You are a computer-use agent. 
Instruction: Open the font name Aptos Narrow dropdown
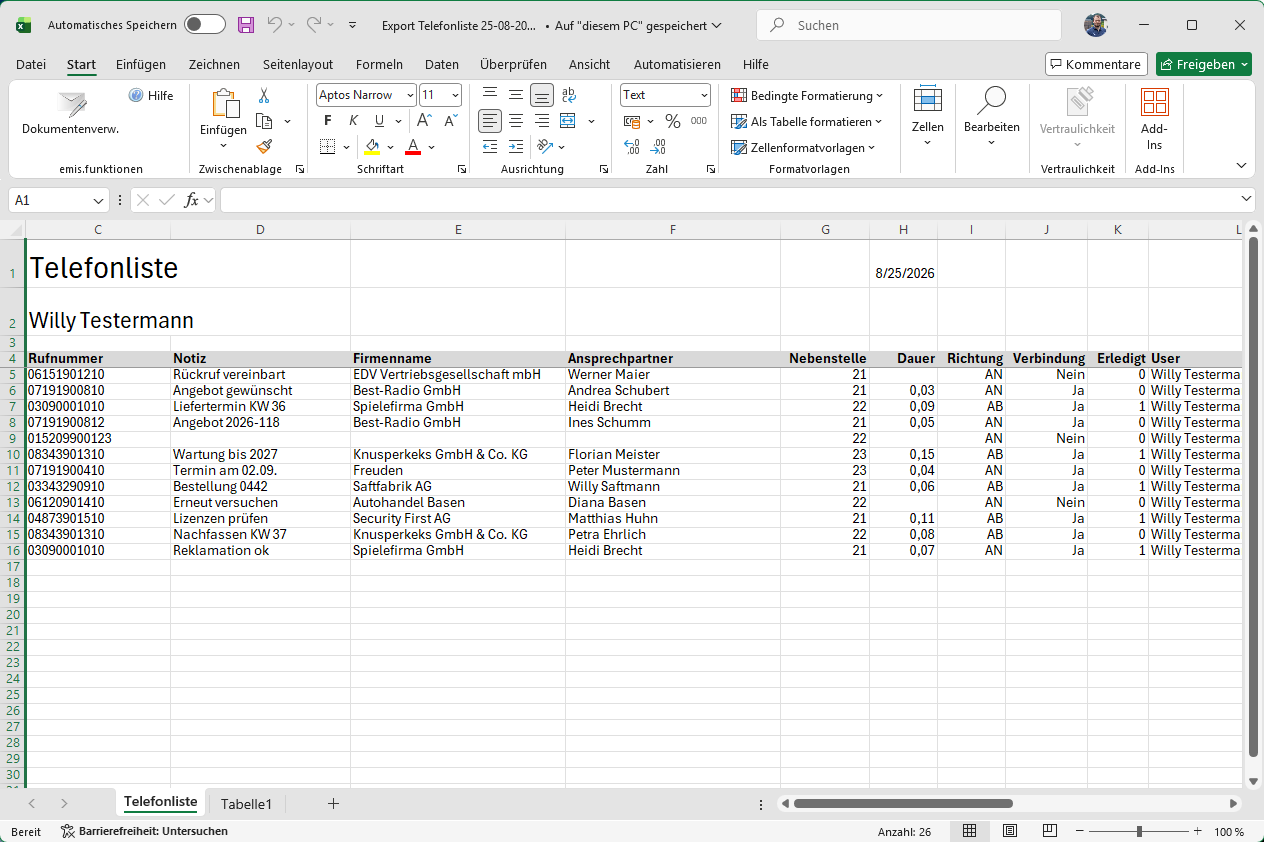tap(410, 95)
